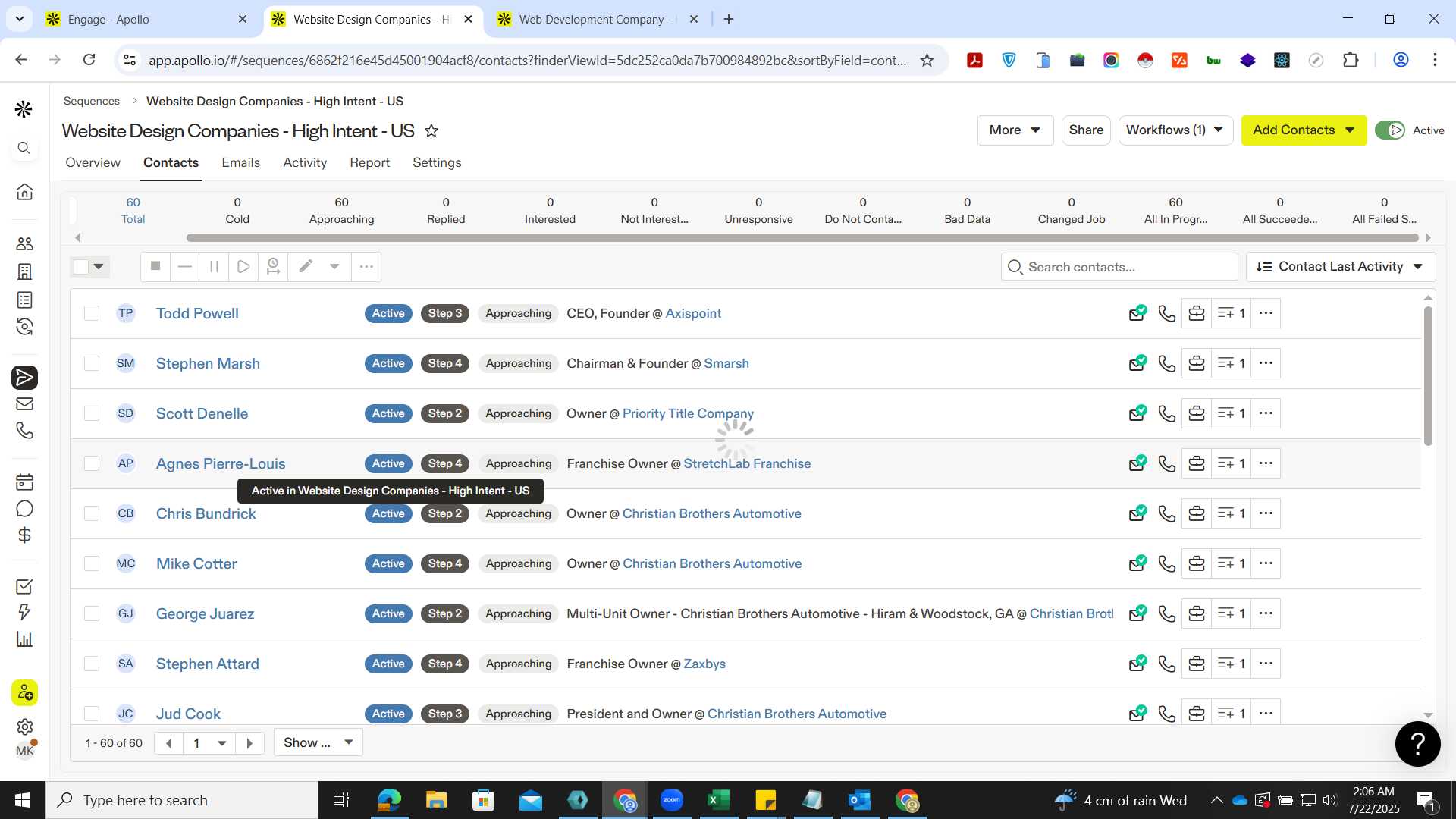The height and width of the screenshot is (819, 1456).
Task: Open the Show rows dropdown
Action: coord(318,743)
